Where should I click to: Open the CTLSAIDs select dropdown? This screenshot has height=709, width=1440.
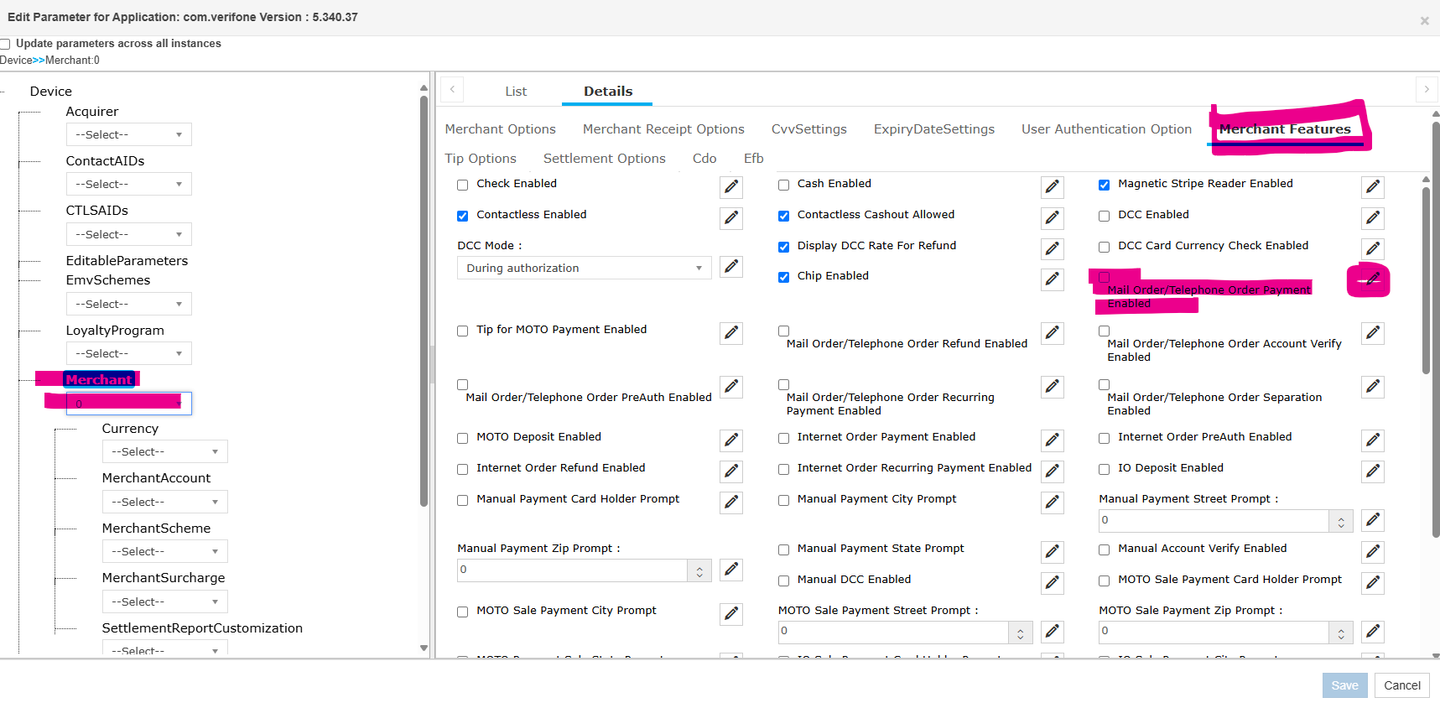[129, 234]
